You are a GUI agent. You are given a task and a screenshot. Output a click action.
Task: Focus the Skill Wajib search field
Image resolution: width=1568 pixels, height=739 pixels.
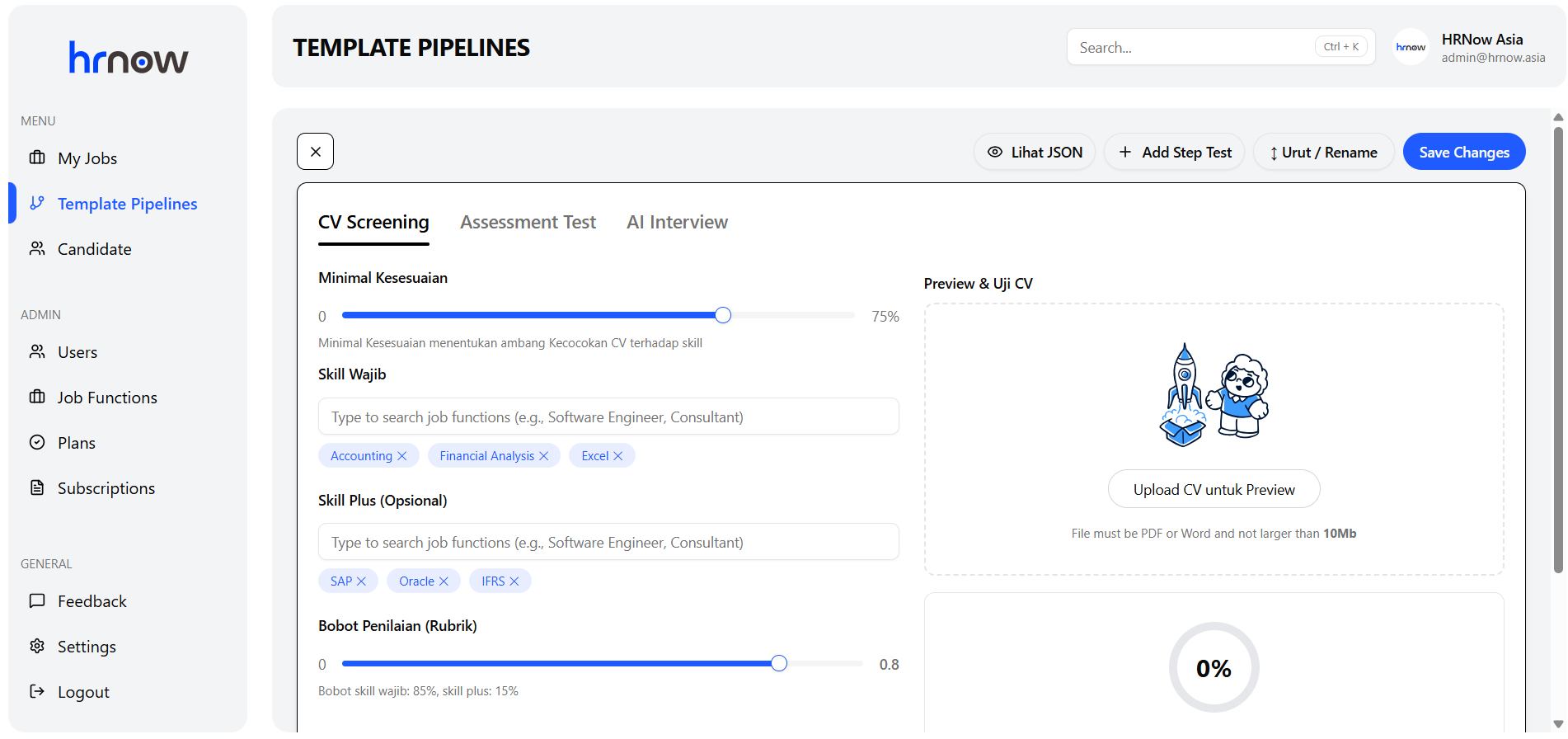(608, 417)
